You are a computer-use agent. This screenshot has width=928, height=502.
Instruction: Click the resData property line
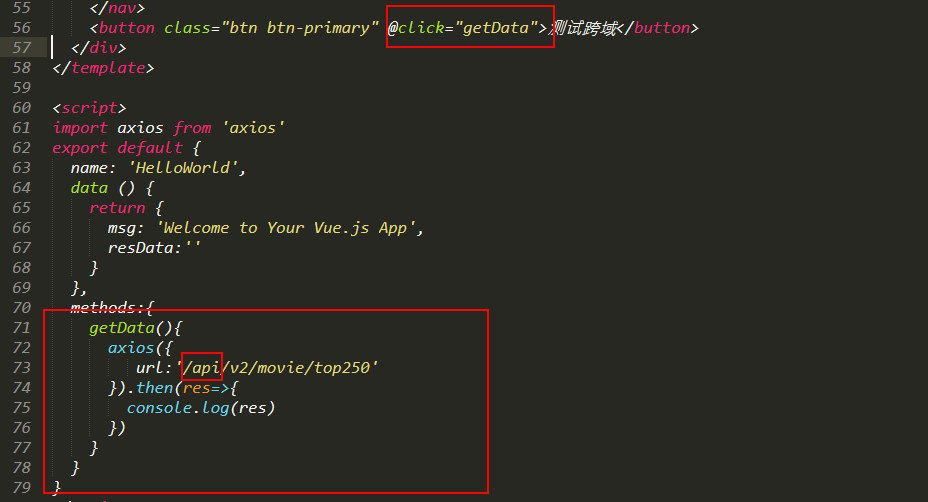tap(154, 247)
